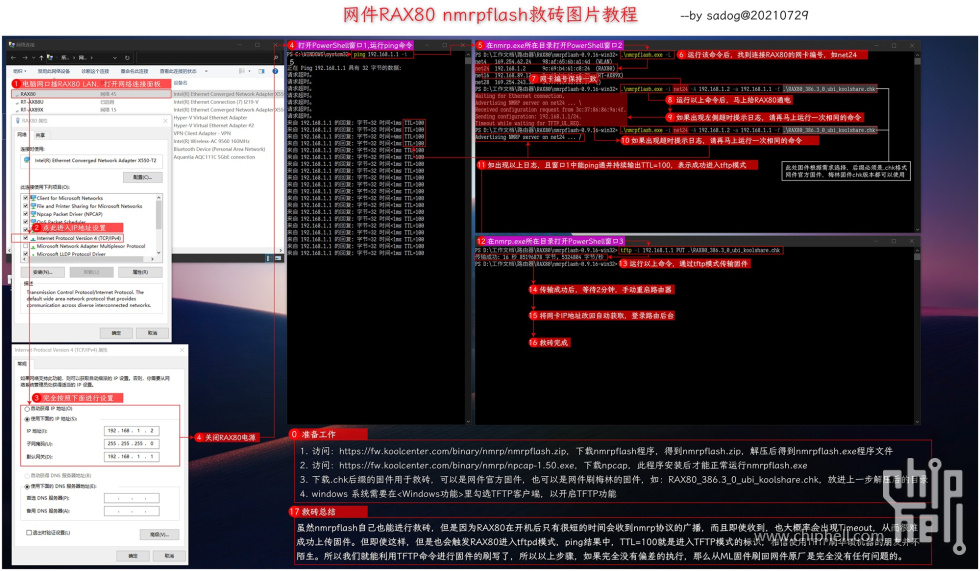Click 查看此连接的状态 in the toolbar

pyautogui.click(x=178, y=71)
